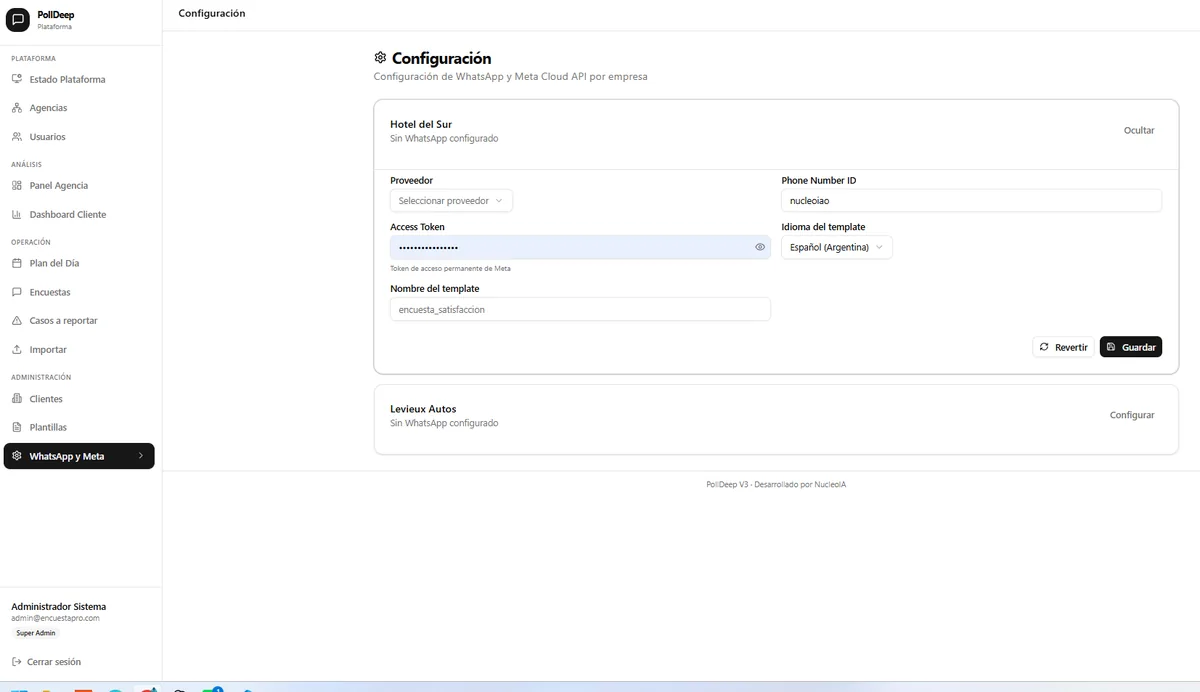This screenshot has height=692, width=1200.
Task: Click the Usuarios people icon
Action: click(17, 137)
